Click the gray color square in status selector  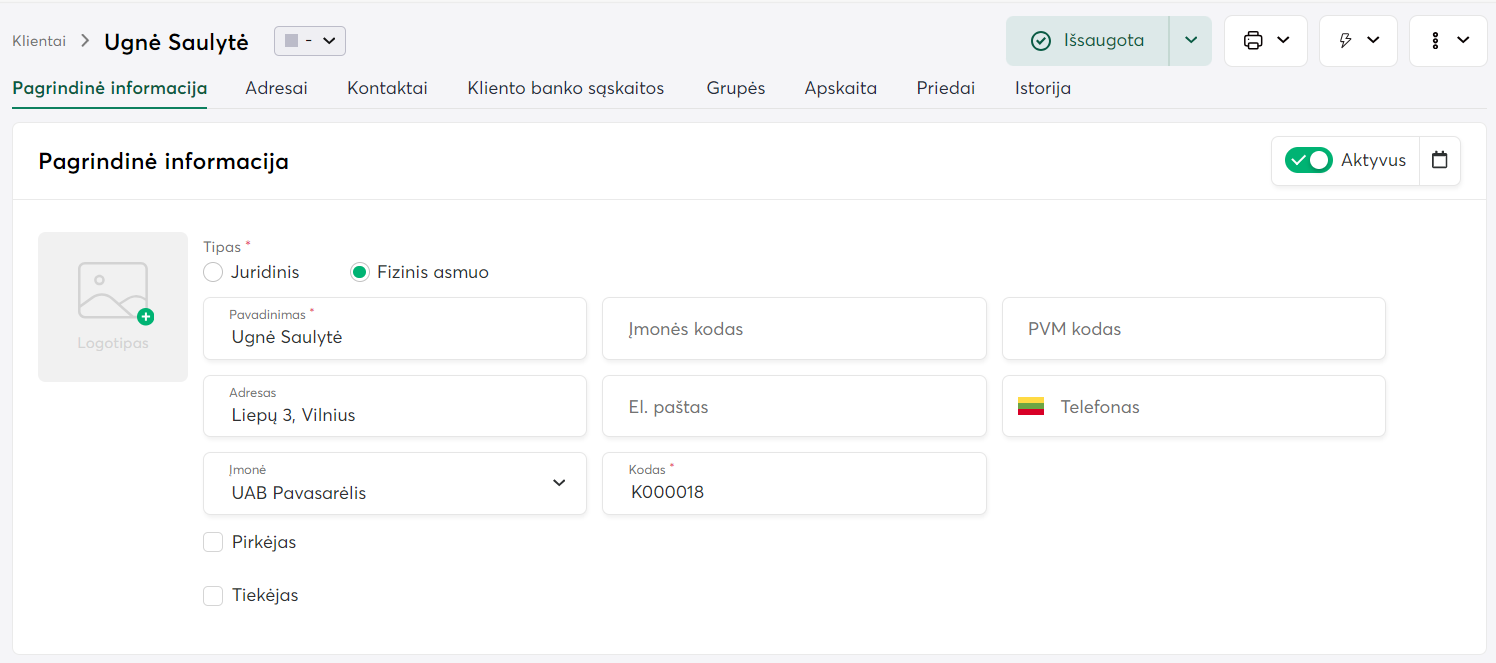click(292, 41)
